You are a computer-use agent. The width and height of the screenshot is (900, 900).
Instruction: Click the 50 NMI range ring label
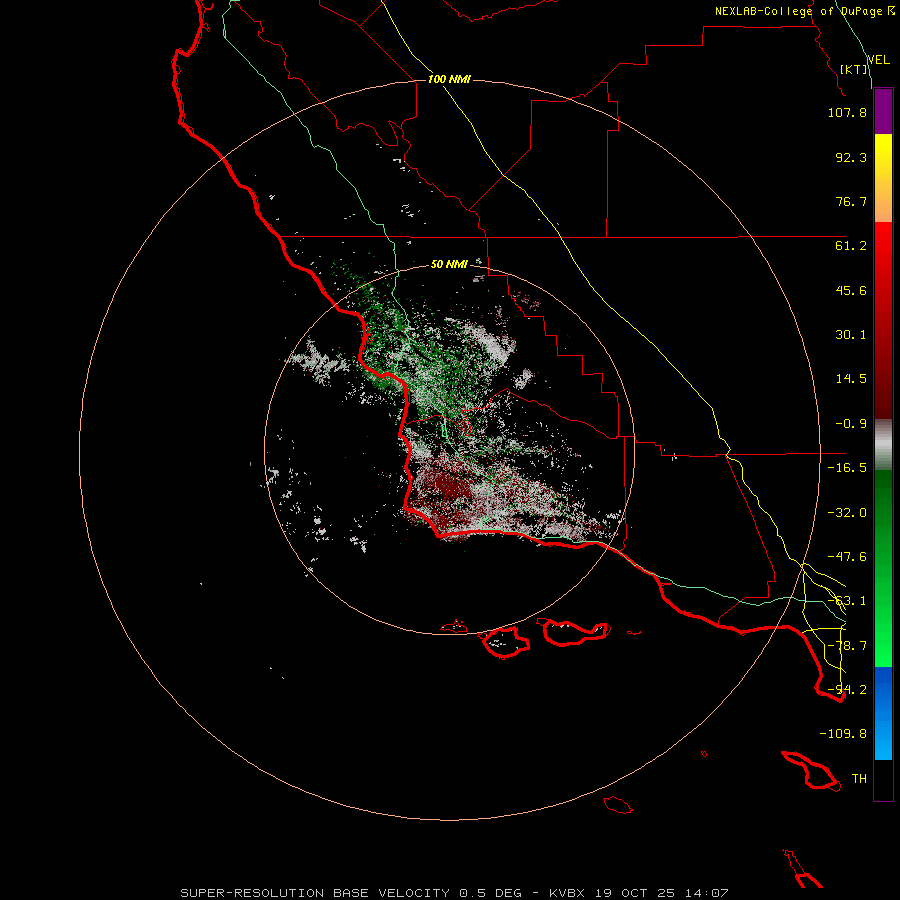[x=449, y=264]
